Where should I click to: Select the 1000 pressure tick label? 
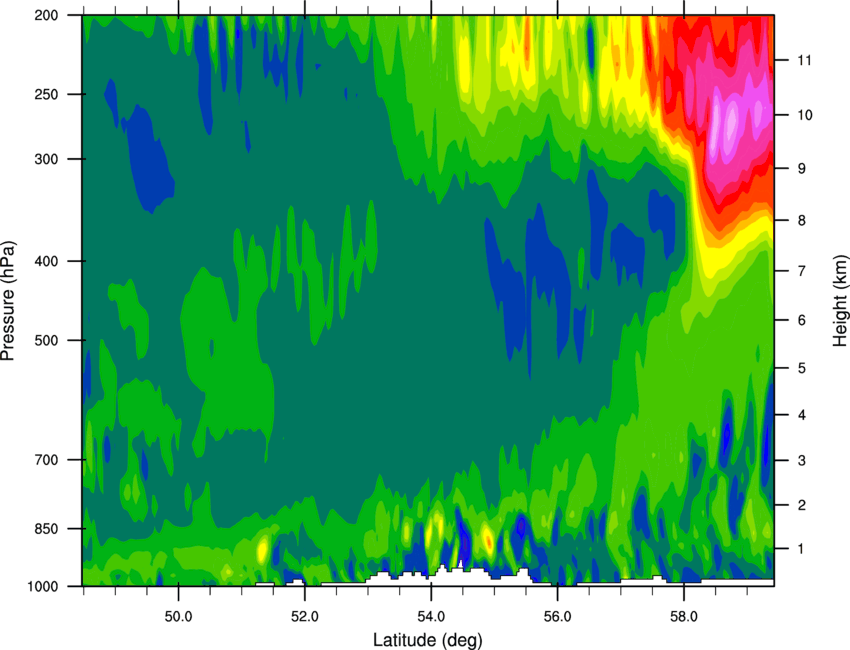coord(42,587)
